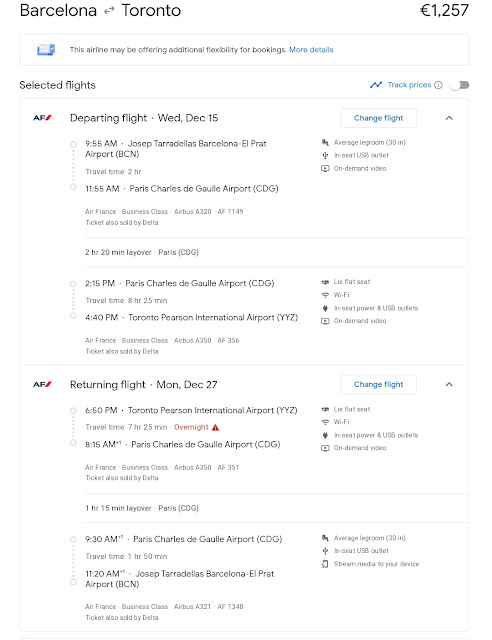Click the 2 hr 20 min layover row
This screenshot has width=492, height=640.
pos(276,252)
